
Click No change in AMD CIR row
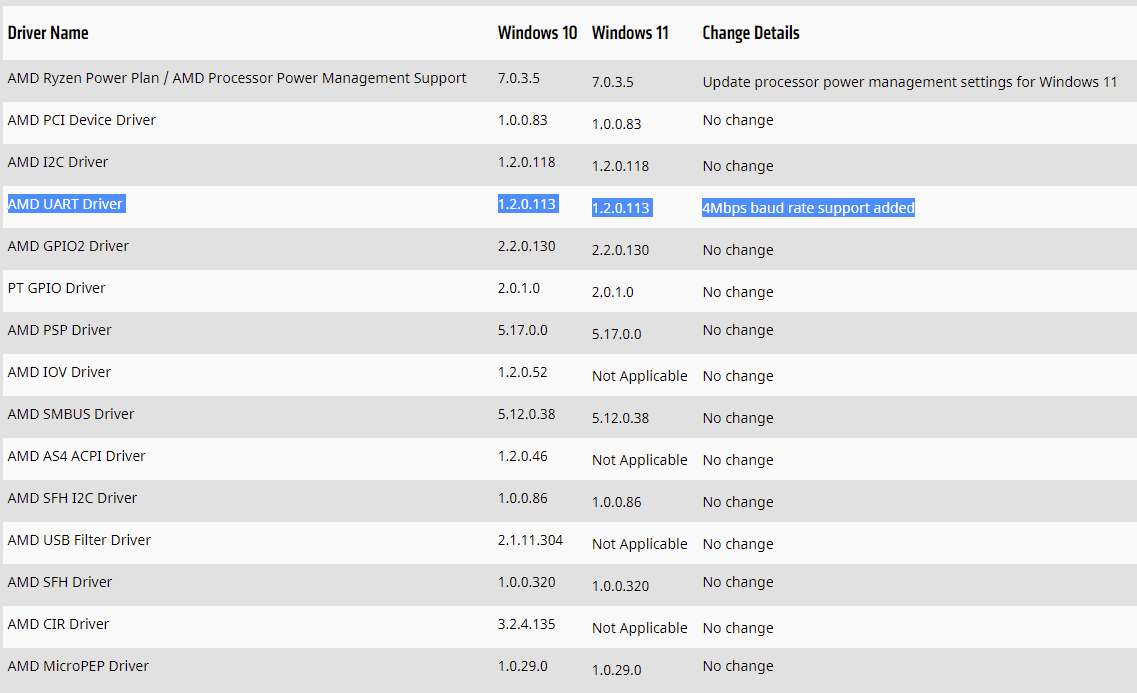(x=737, y=629)
